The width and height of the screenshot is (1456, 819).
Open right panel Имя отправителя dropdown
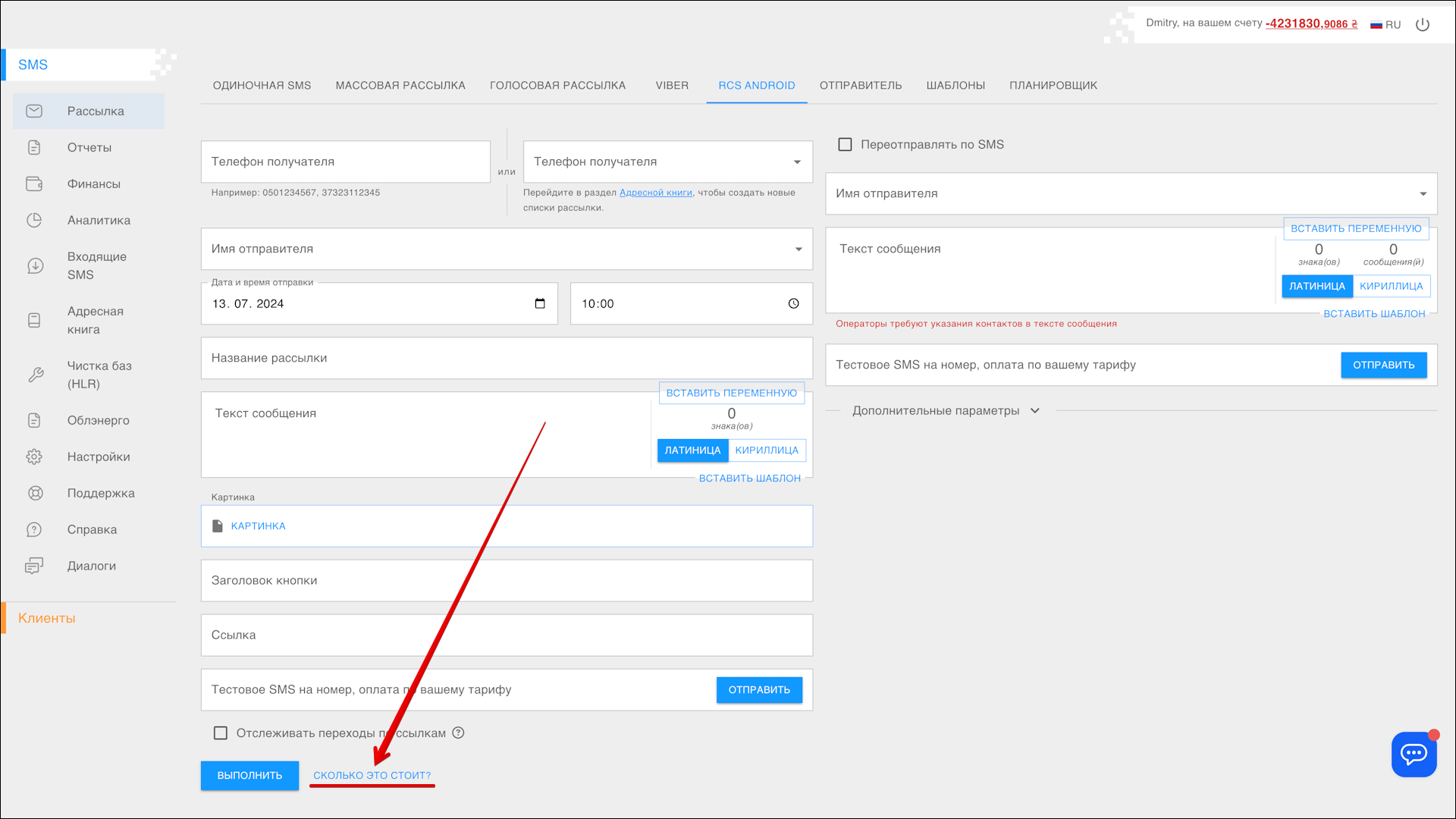point(1423,193)
